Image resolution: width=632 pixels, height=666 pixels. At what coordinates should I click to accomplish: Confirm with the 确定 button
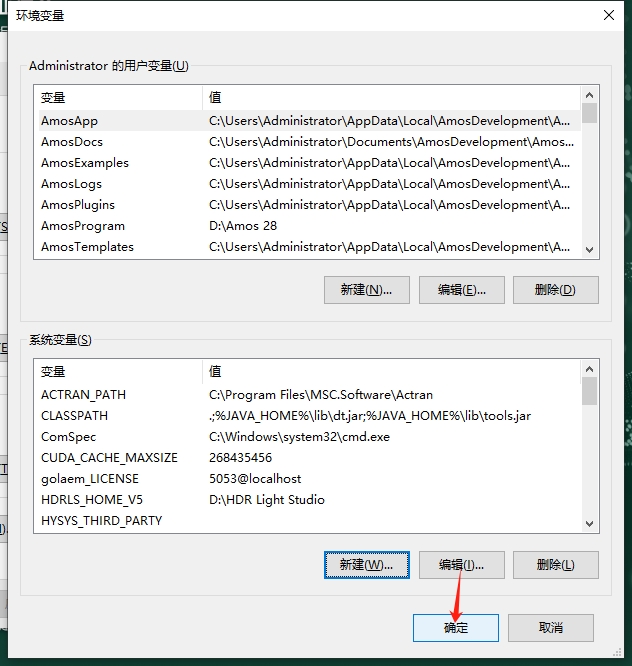click(x=456, y=628)
